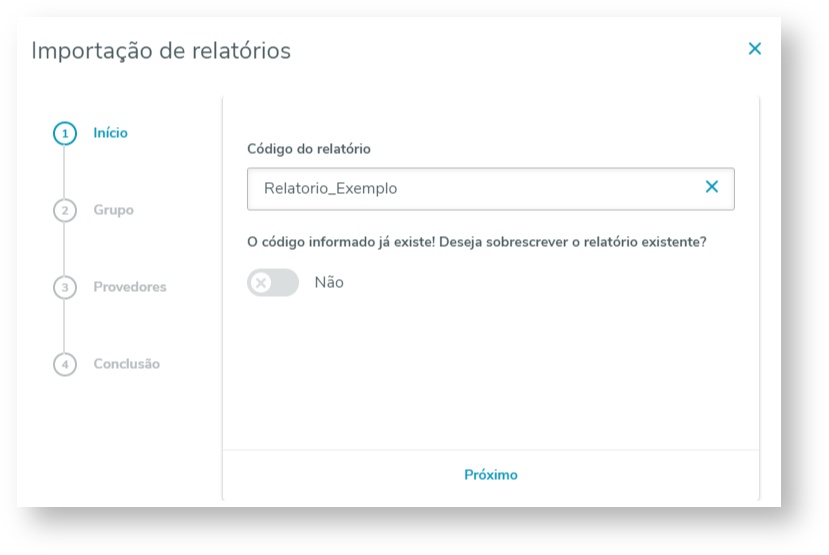829x555 pixels.
Task: Select the Início step label
Action: pos(110,133)
